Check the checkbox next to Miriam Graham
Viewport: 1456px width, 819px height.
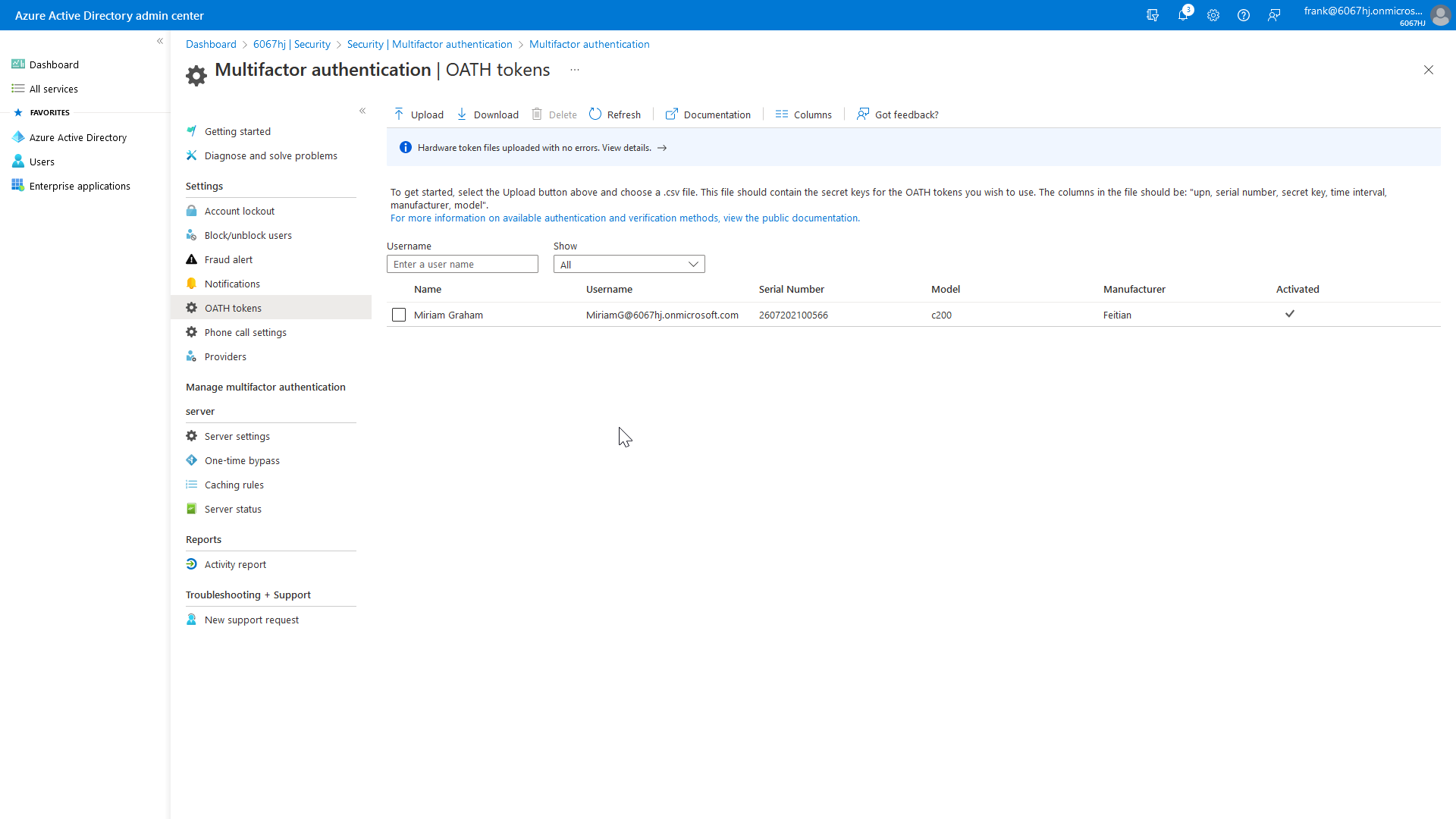point(399,315)
